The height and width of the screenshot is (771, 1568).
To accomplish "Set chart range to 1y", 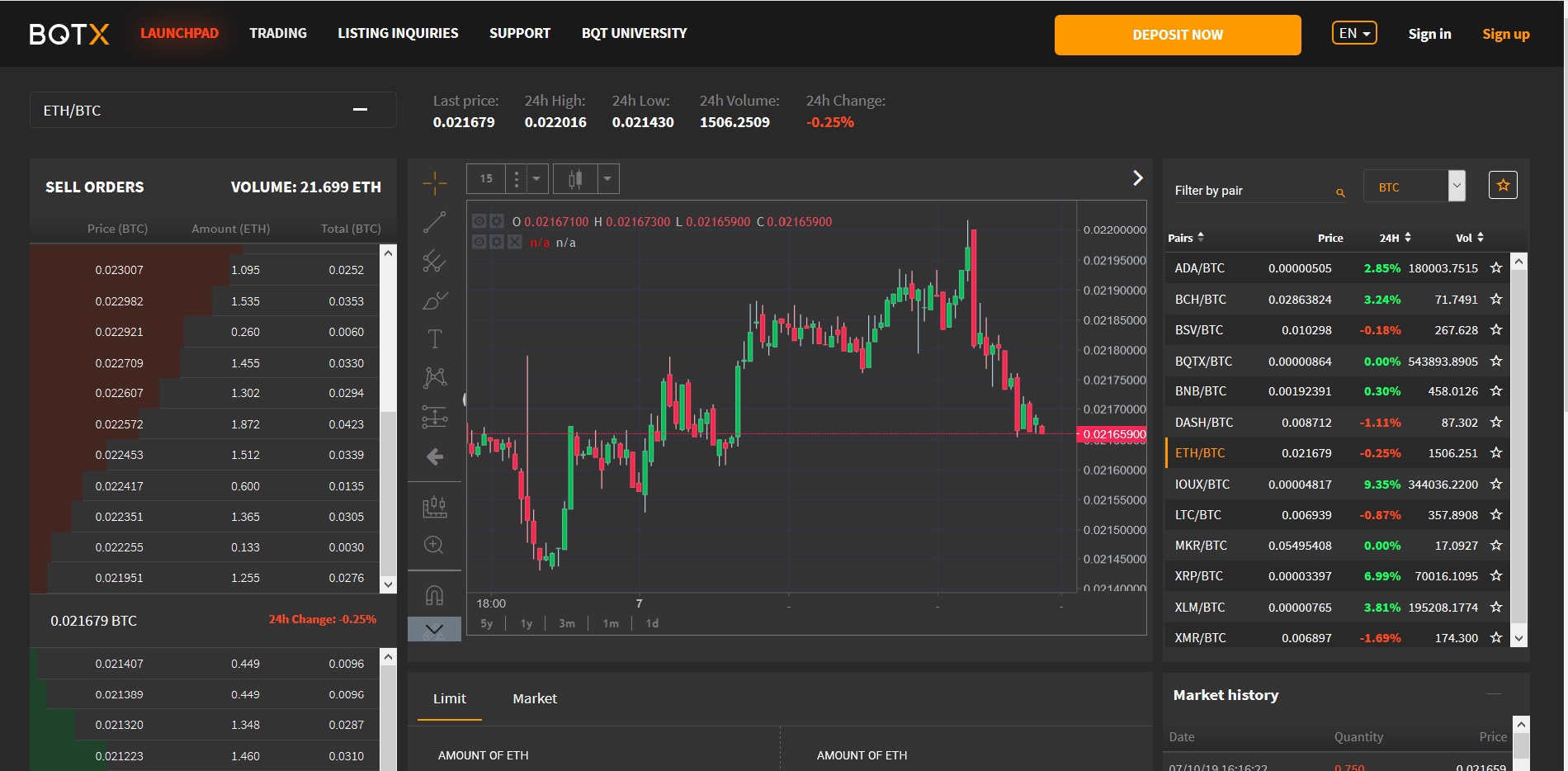I will pyautogui.click(x=527, y=623).
